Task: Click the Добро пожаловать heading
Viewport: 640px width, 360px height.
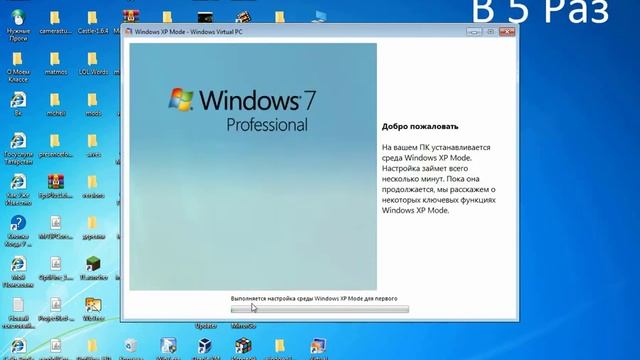Action: (x=420, y=127)
